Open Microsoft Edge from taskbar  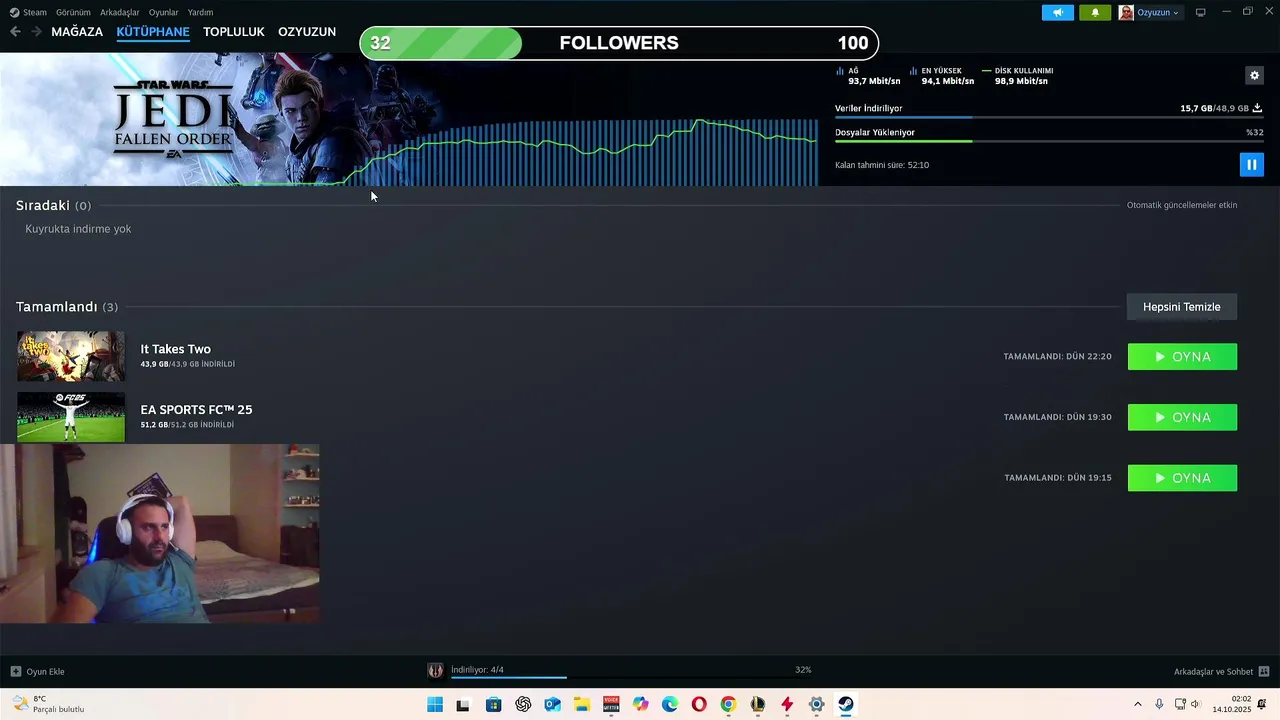[669, 705]
